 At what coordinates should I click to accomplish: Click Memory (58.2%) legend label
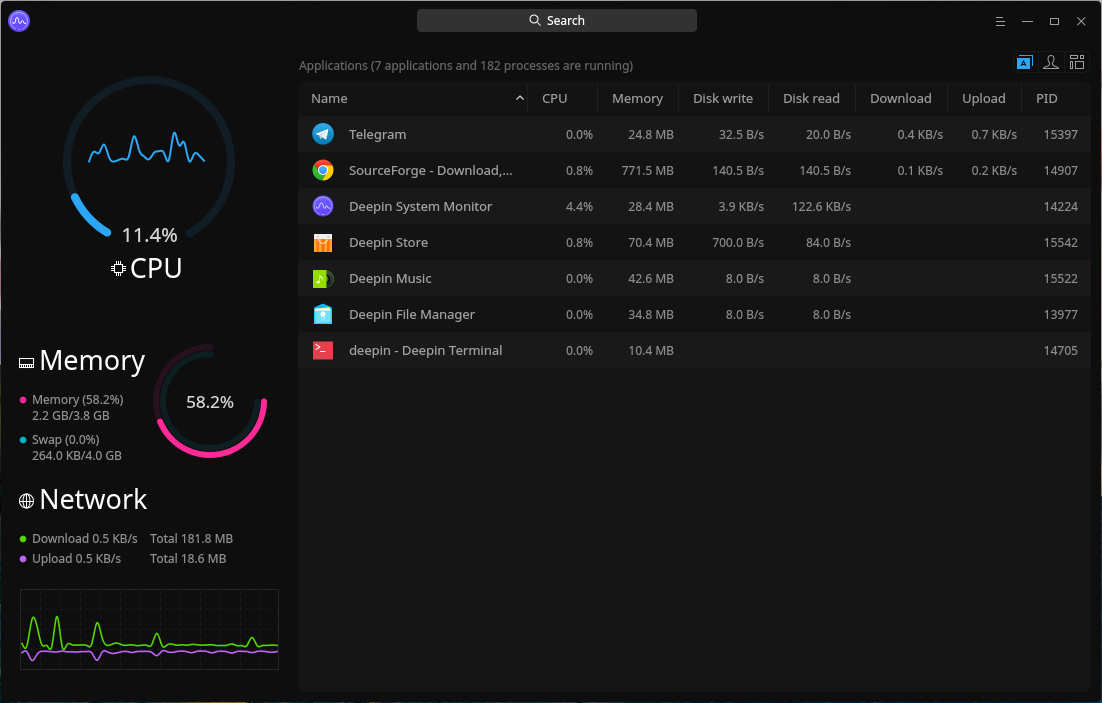click(x=77, y=399)
